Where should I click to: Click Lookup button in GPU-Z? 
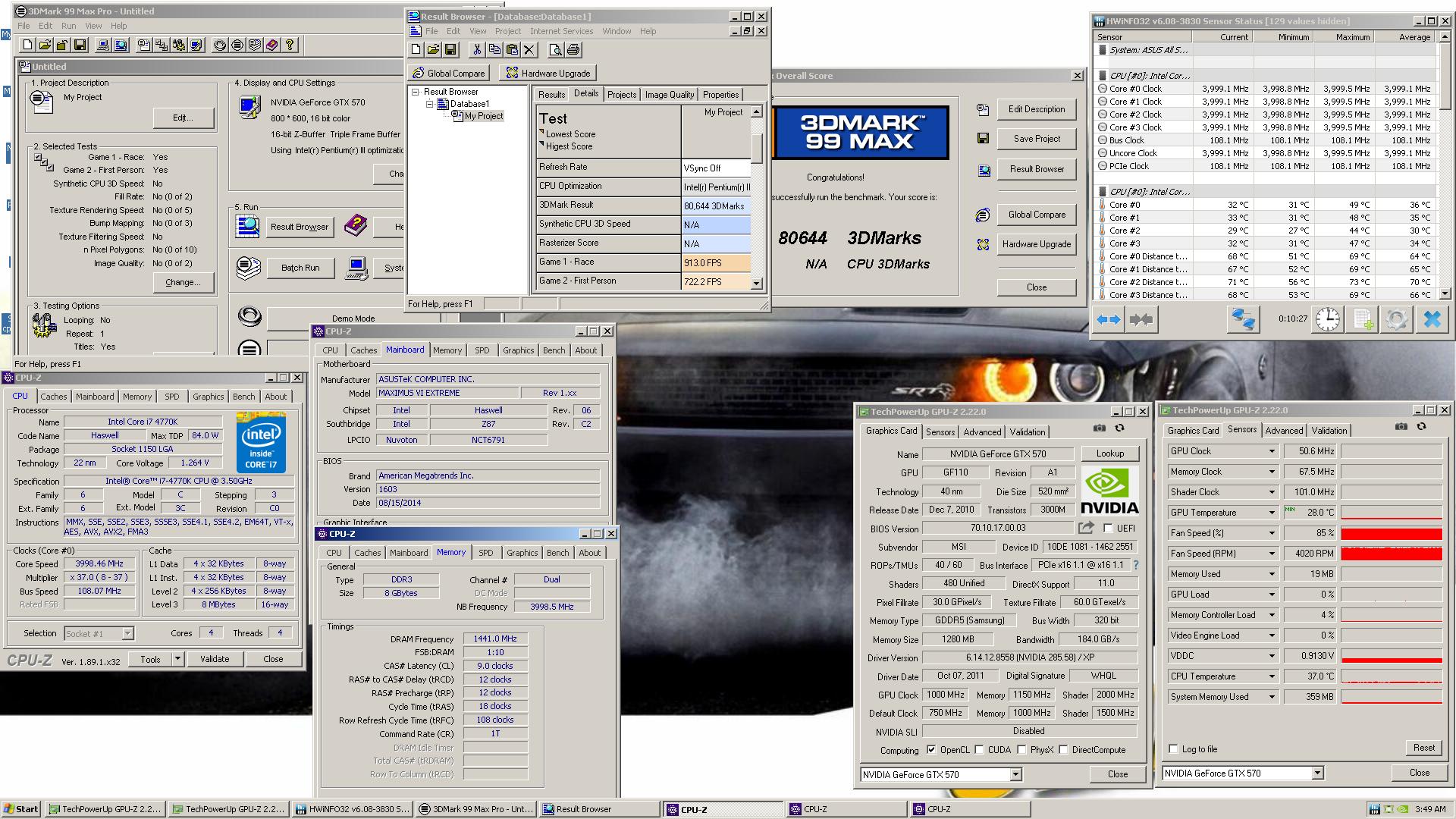point(1109,453)
